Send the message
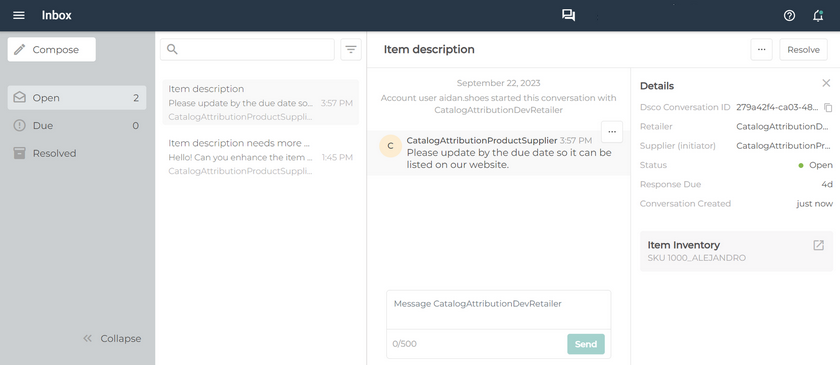This screenshot has width=840, height=365. point(586,344)
